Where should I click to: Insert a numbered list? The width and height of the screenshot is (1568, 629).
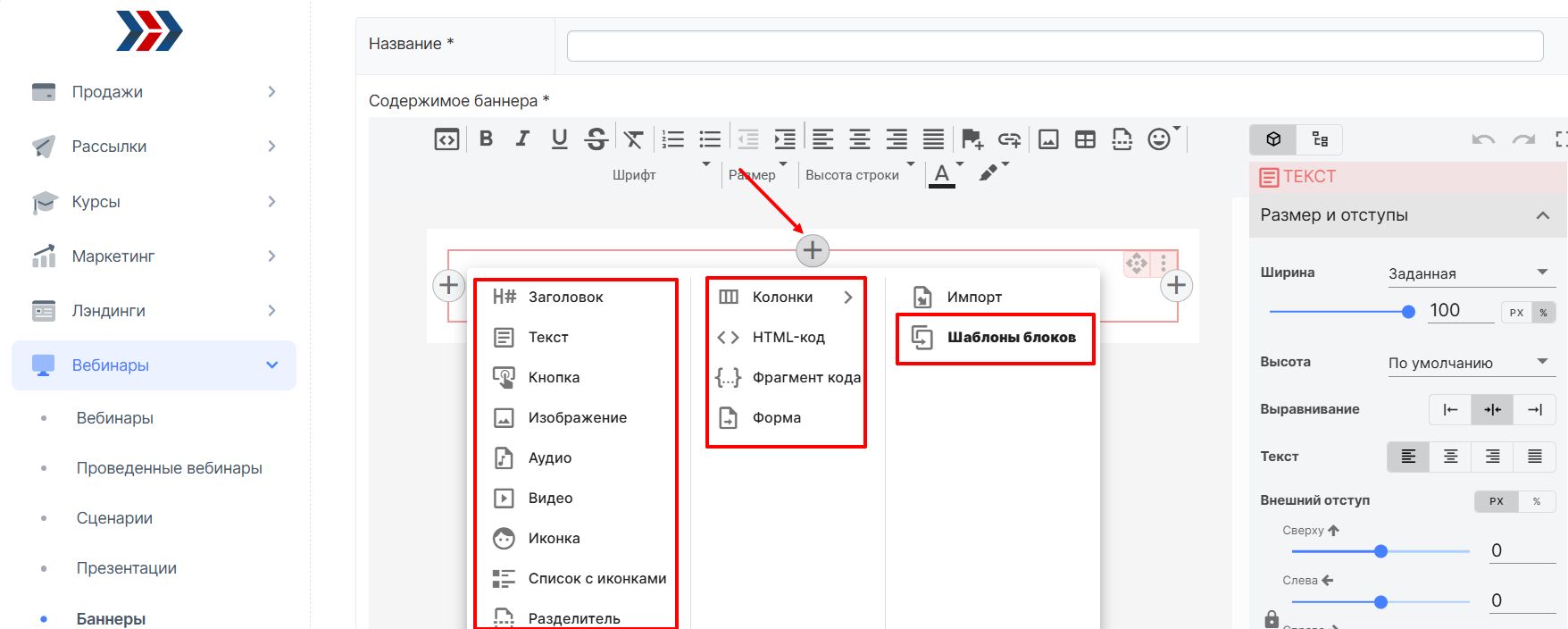click(672, 138)
